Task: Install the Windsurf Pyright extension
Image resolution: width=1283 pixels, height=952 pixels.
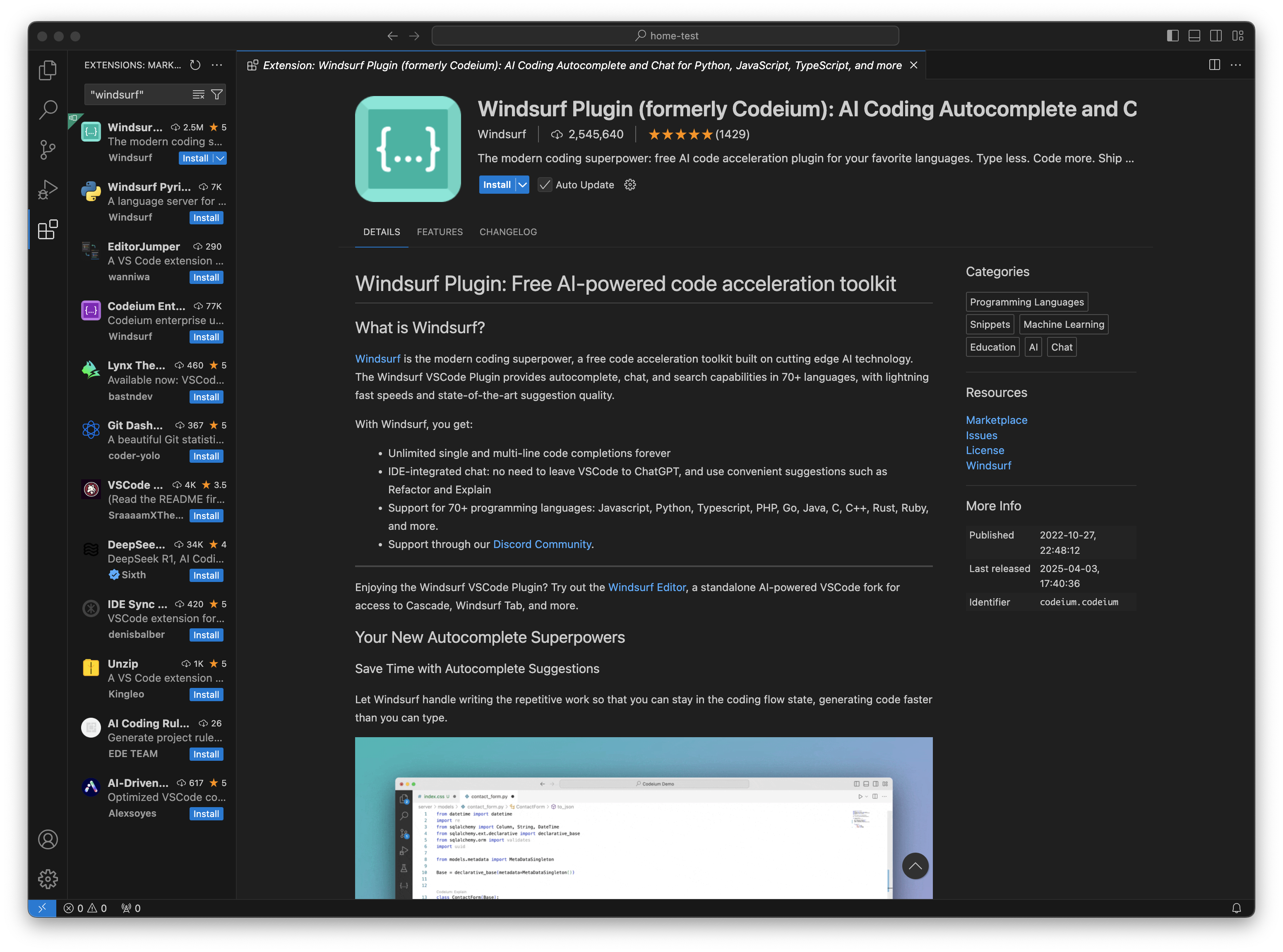Action: [206, 218]
